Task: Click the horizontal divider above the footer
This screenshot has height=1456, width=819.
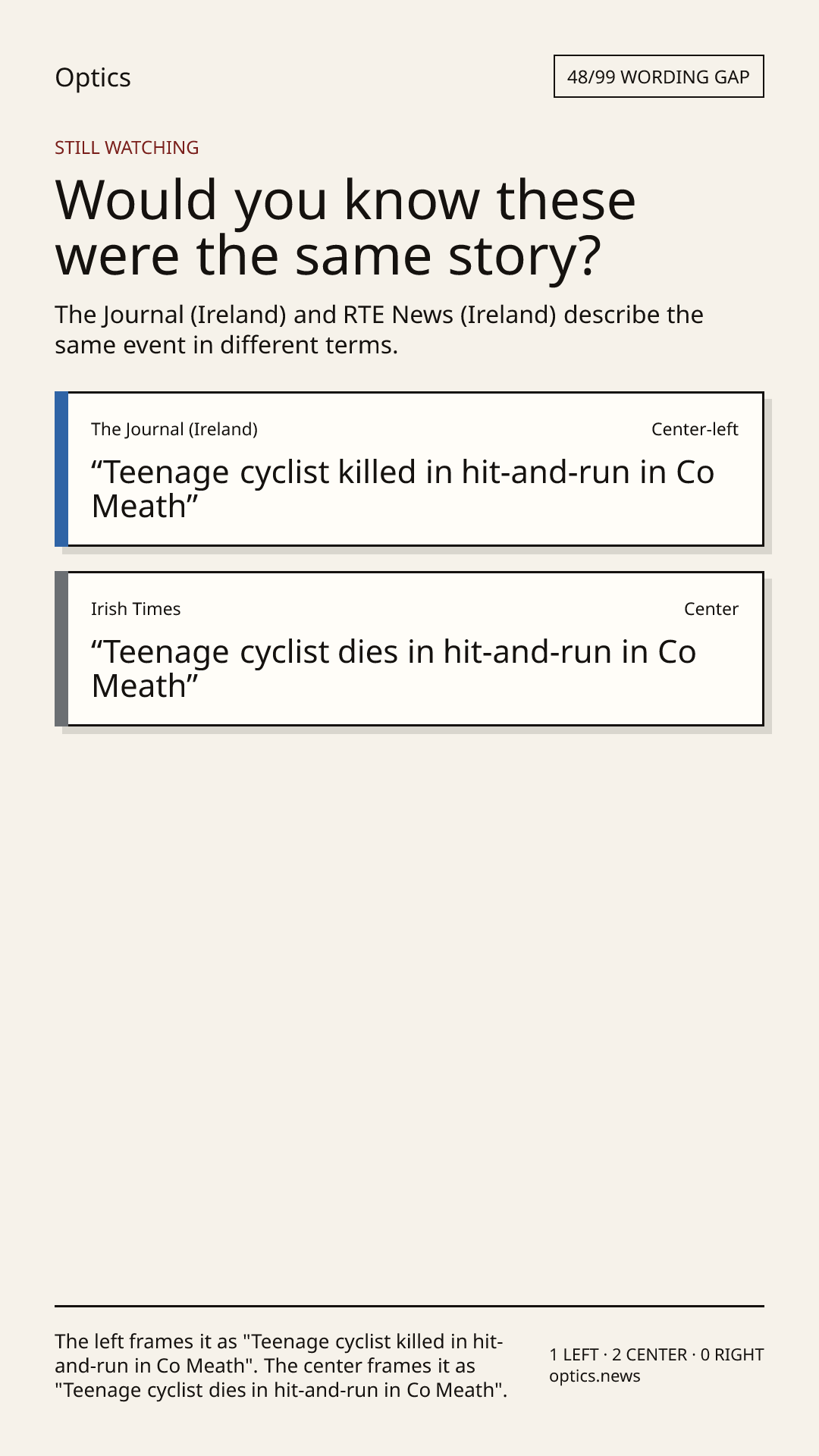Action: (x=409, y=1306)
